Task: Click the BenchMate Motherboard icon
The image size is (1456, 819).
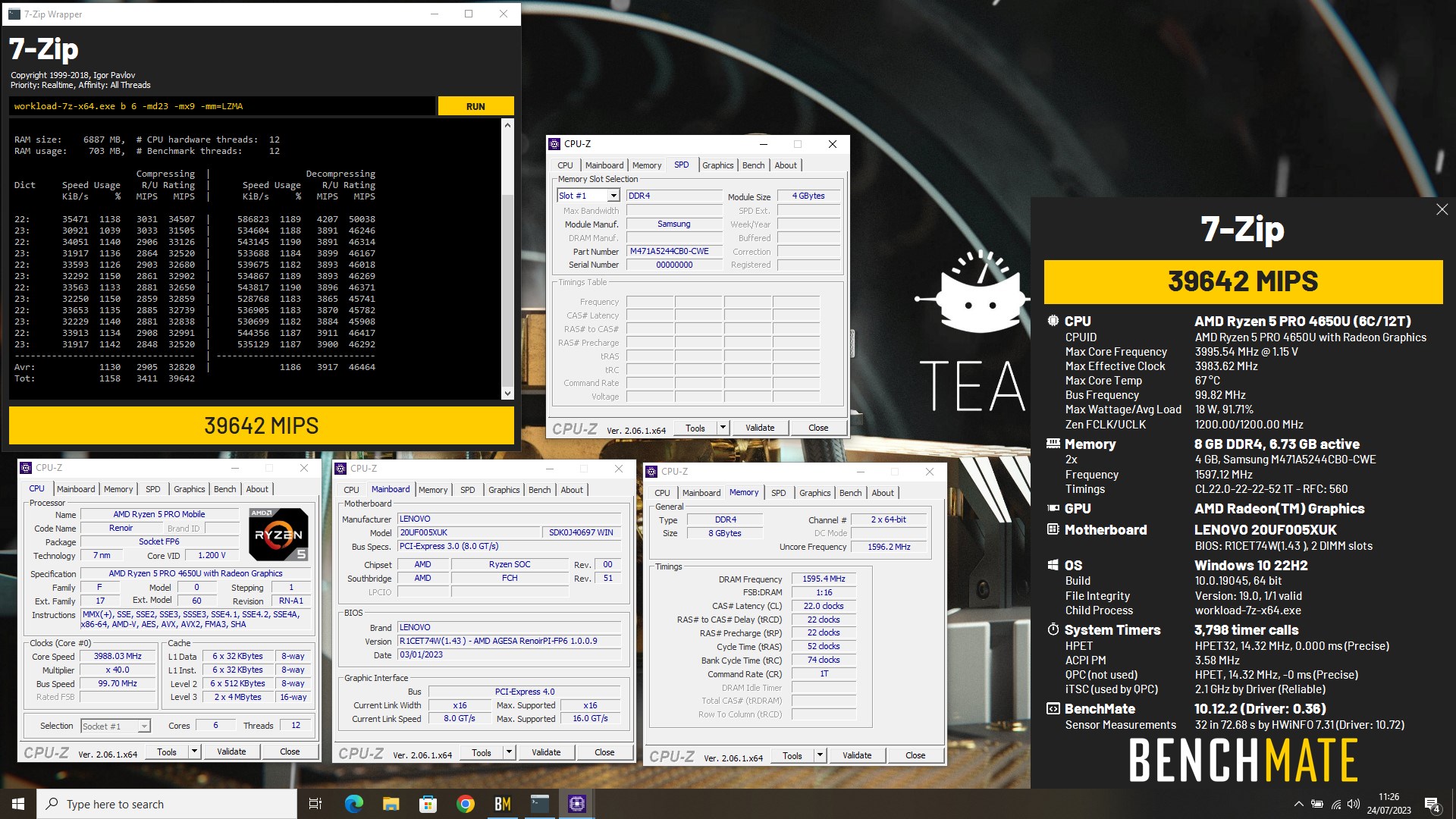Action: [1053, 529]
